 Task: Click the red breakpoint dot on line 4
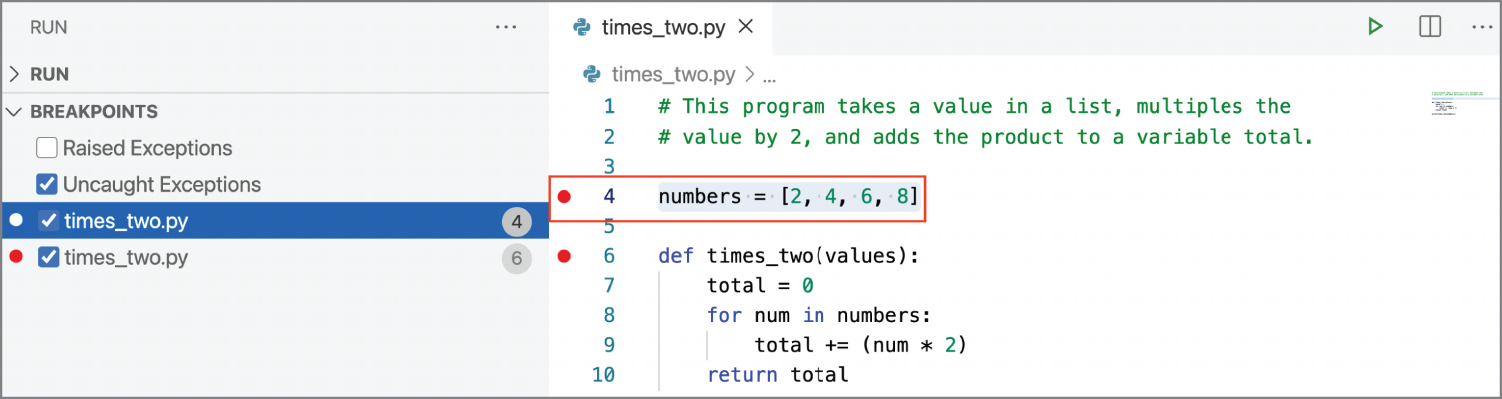coord(564,197)
